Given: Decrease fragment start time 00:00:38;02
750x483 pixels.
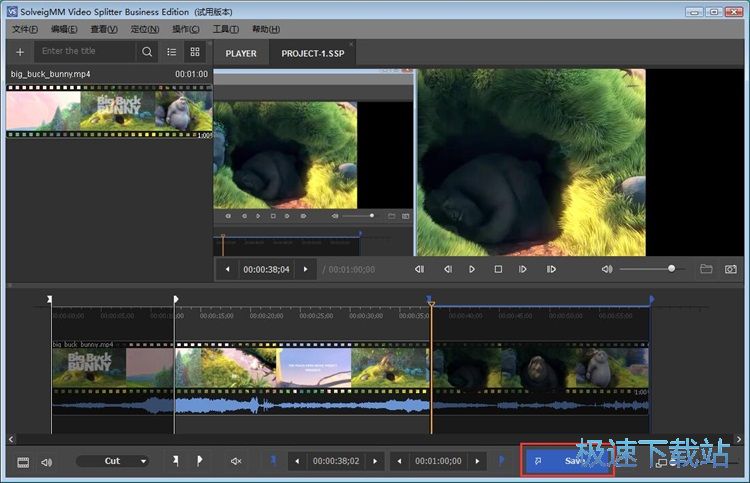Looking at the screenshot, I should [298, 461].
